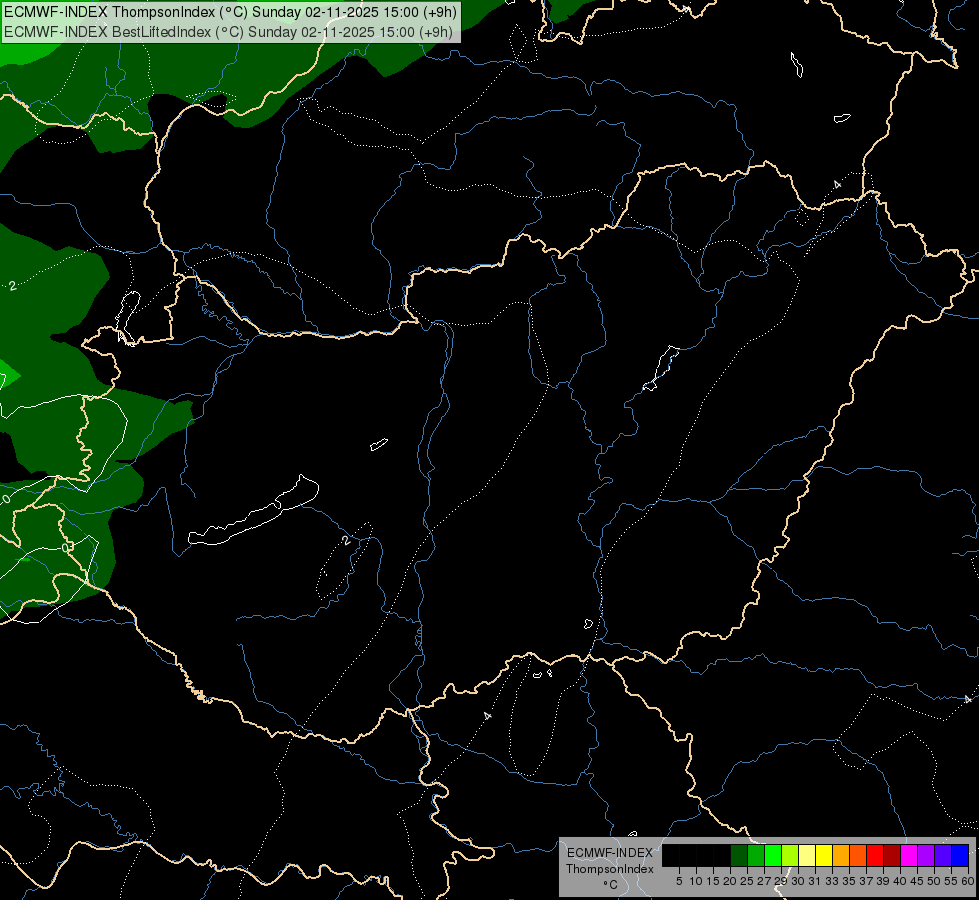Viewport: 979px width, 900px height.
Task: Click the legend tick label 29
Action: click(x=781, y=881)
